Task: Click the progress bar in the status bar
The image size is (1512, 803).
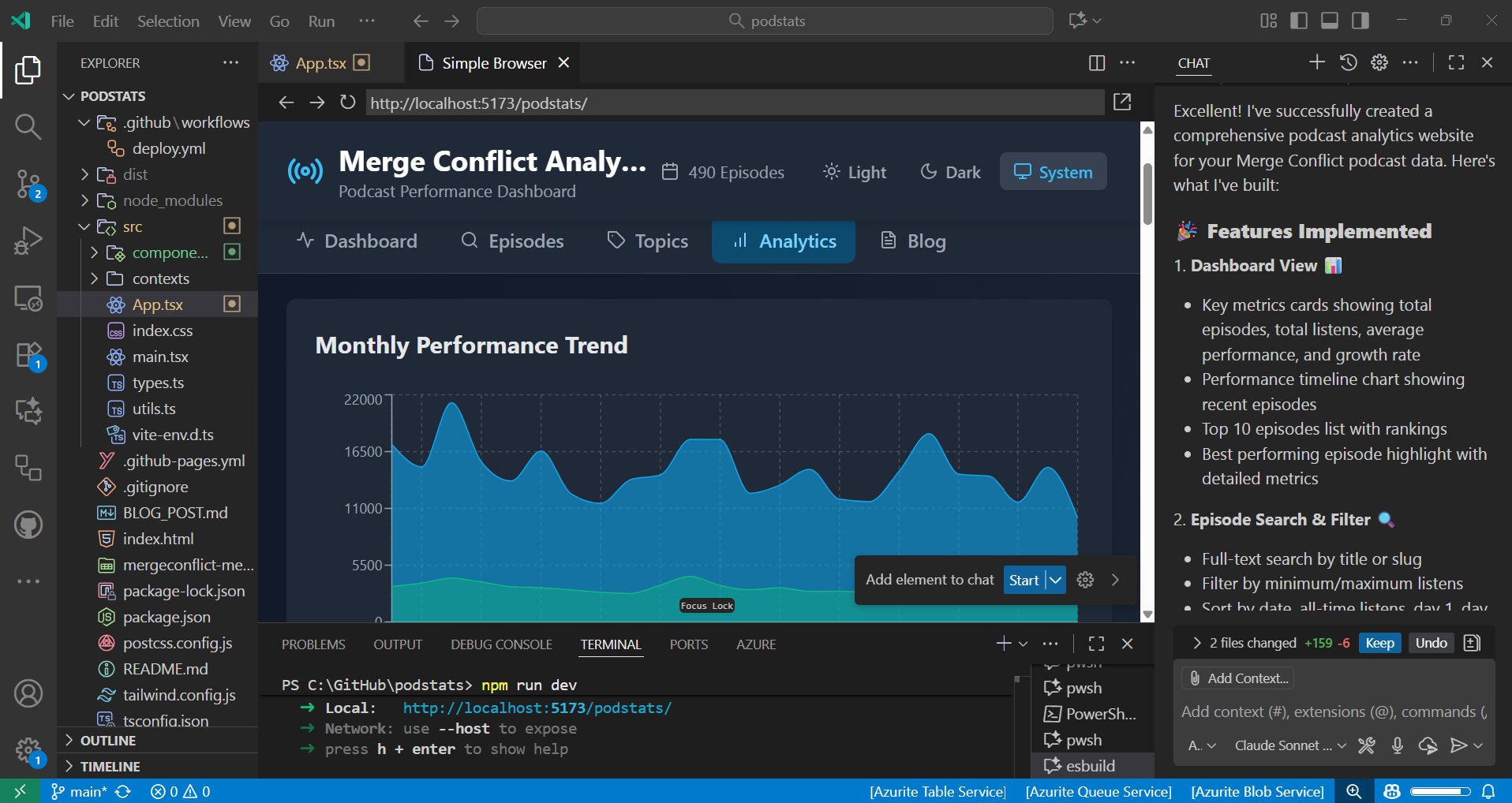Action: [1441, 791]
